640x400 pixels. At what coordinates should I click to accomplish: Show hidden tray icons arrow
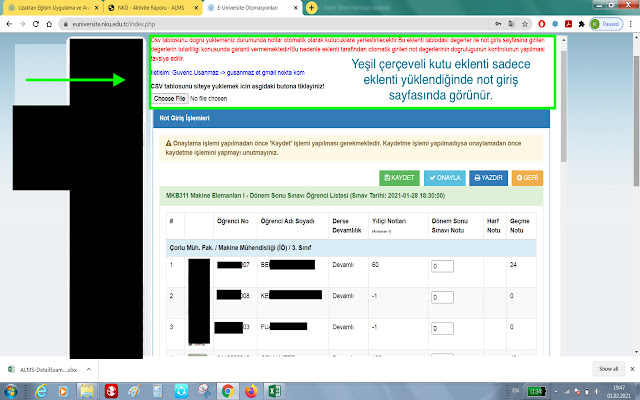[x=556, y=391]
